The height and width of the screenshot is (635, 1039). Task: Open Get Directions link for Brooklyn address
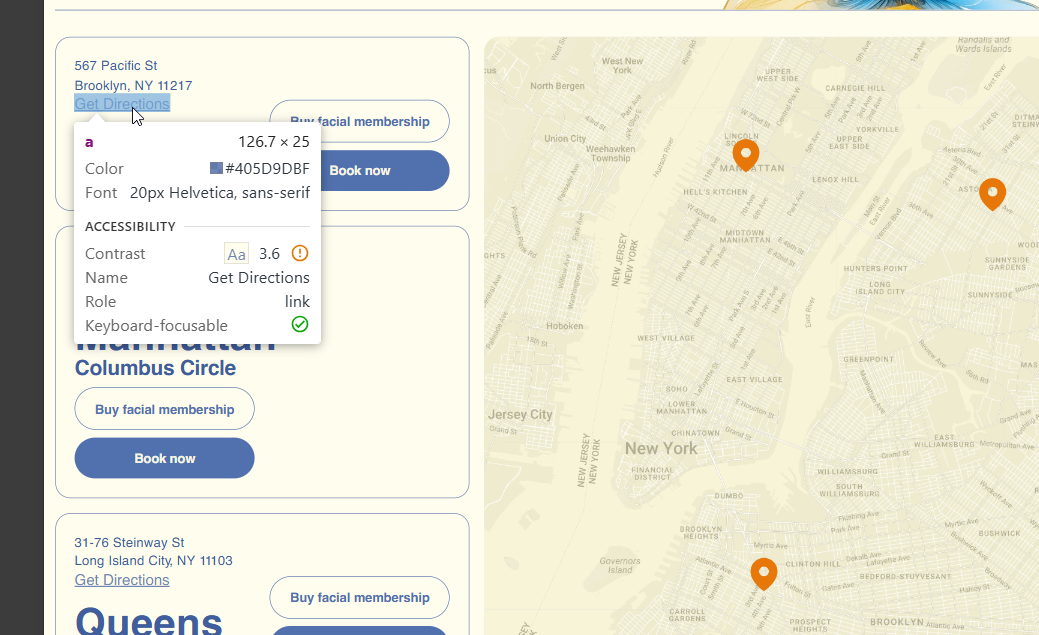pos(122,104)
